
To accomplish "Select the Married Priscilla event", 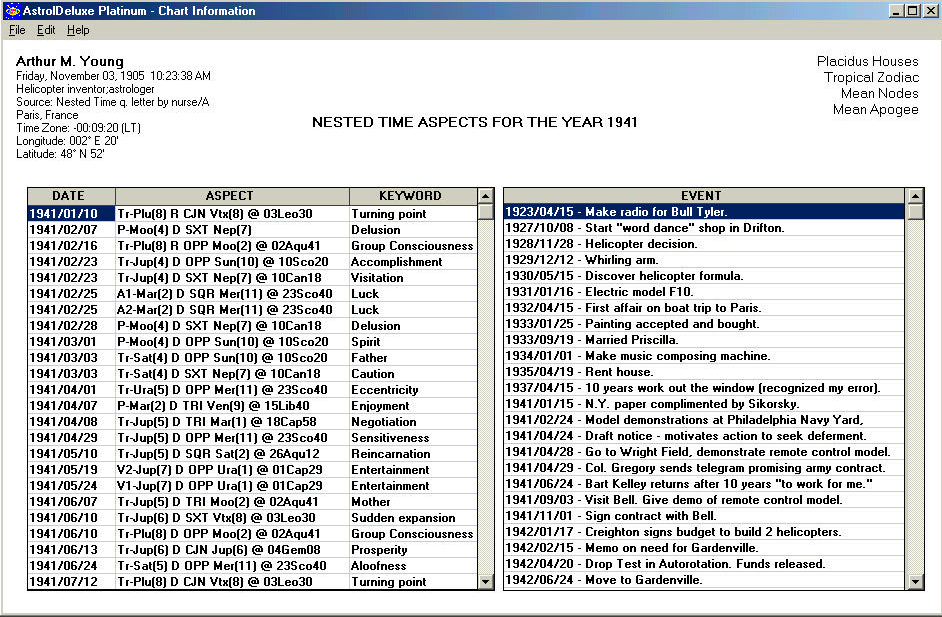I will point(703,340).
